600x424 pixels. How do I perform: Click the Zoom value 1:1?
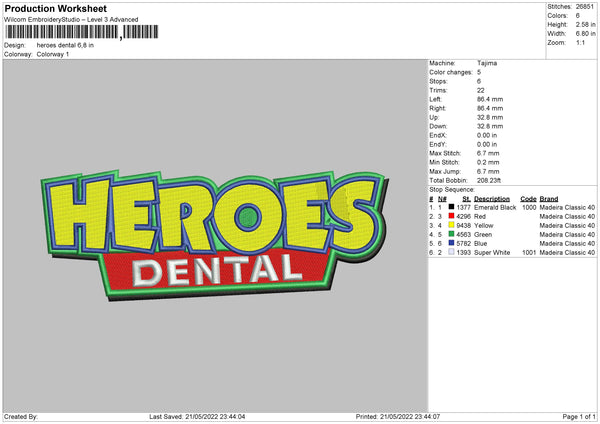click(x=580, y=42)
